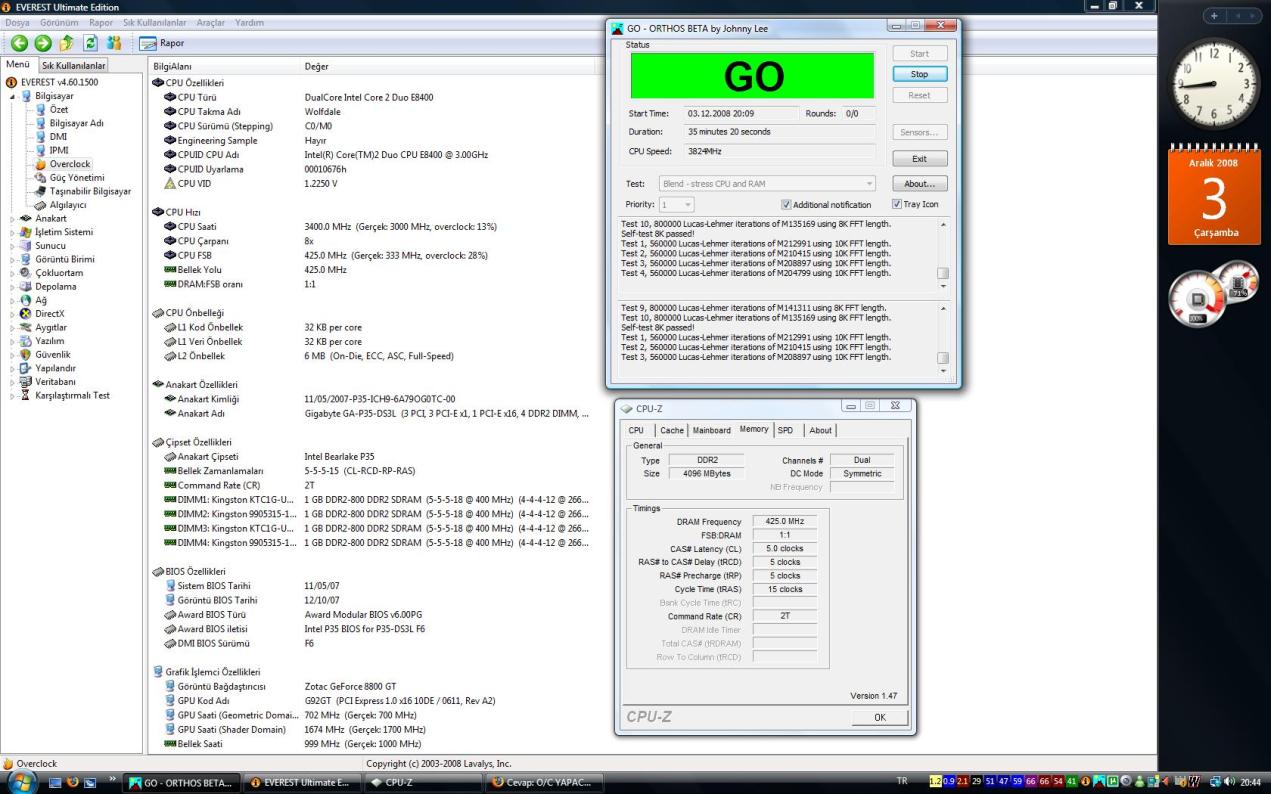Switch to the About tab in CPU-Z
This screenshot has height=794, width=1271.
click(x=820, y=430)
